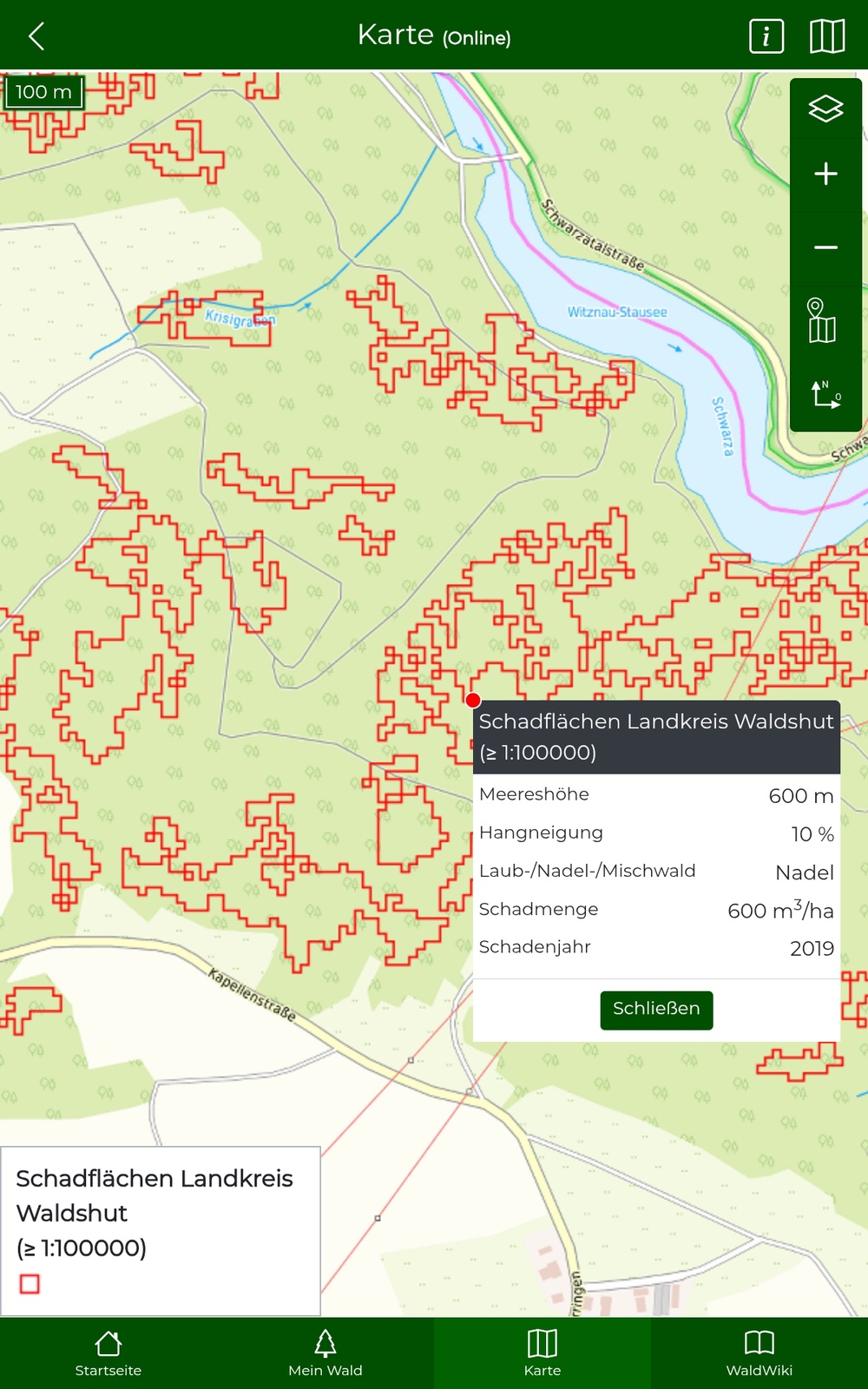Tap the map location pin tool

tap(821, 320)
